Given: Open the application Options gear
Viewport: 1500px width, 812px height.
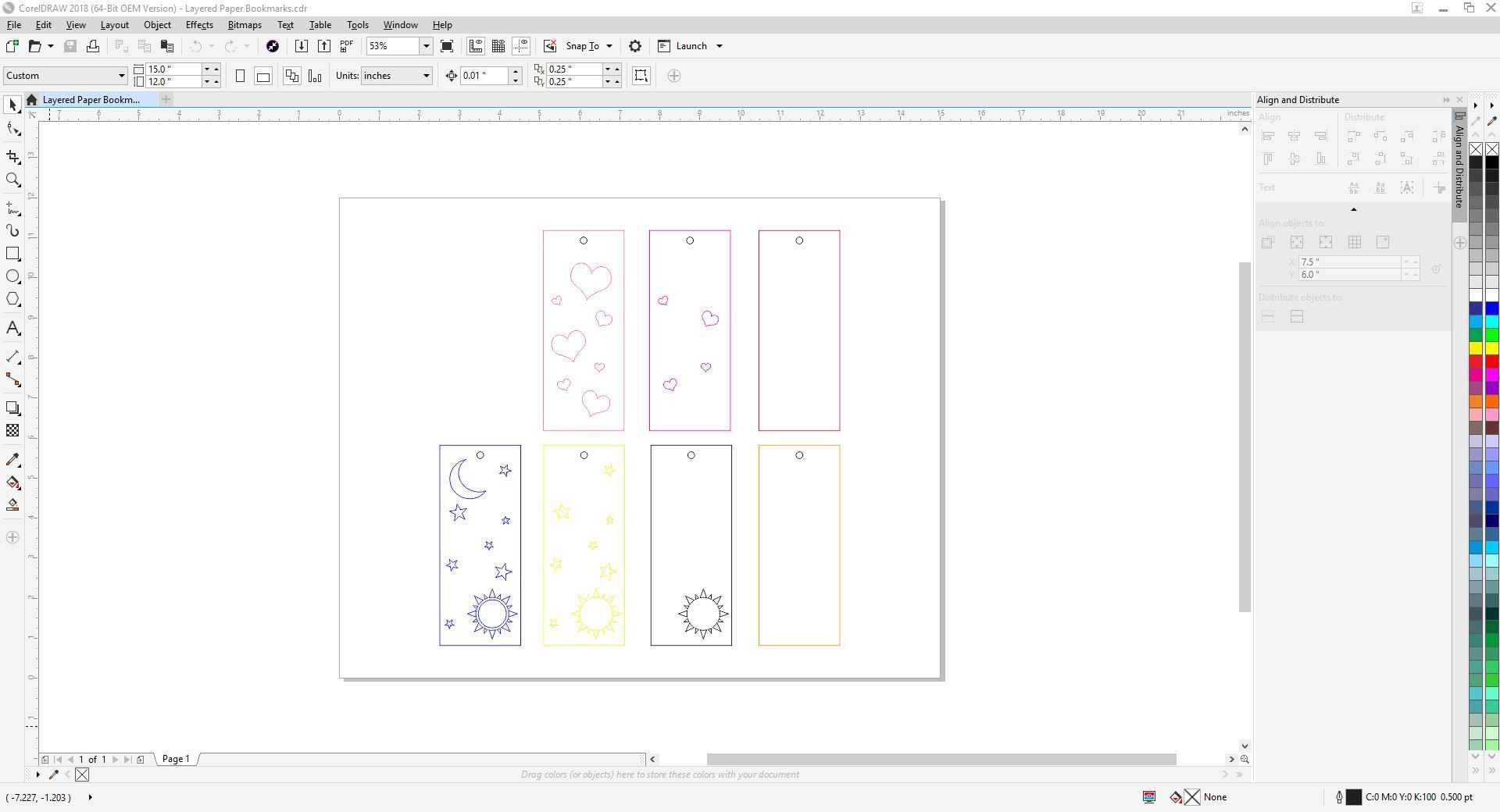Looking at the screenshot, I should 634,46.
